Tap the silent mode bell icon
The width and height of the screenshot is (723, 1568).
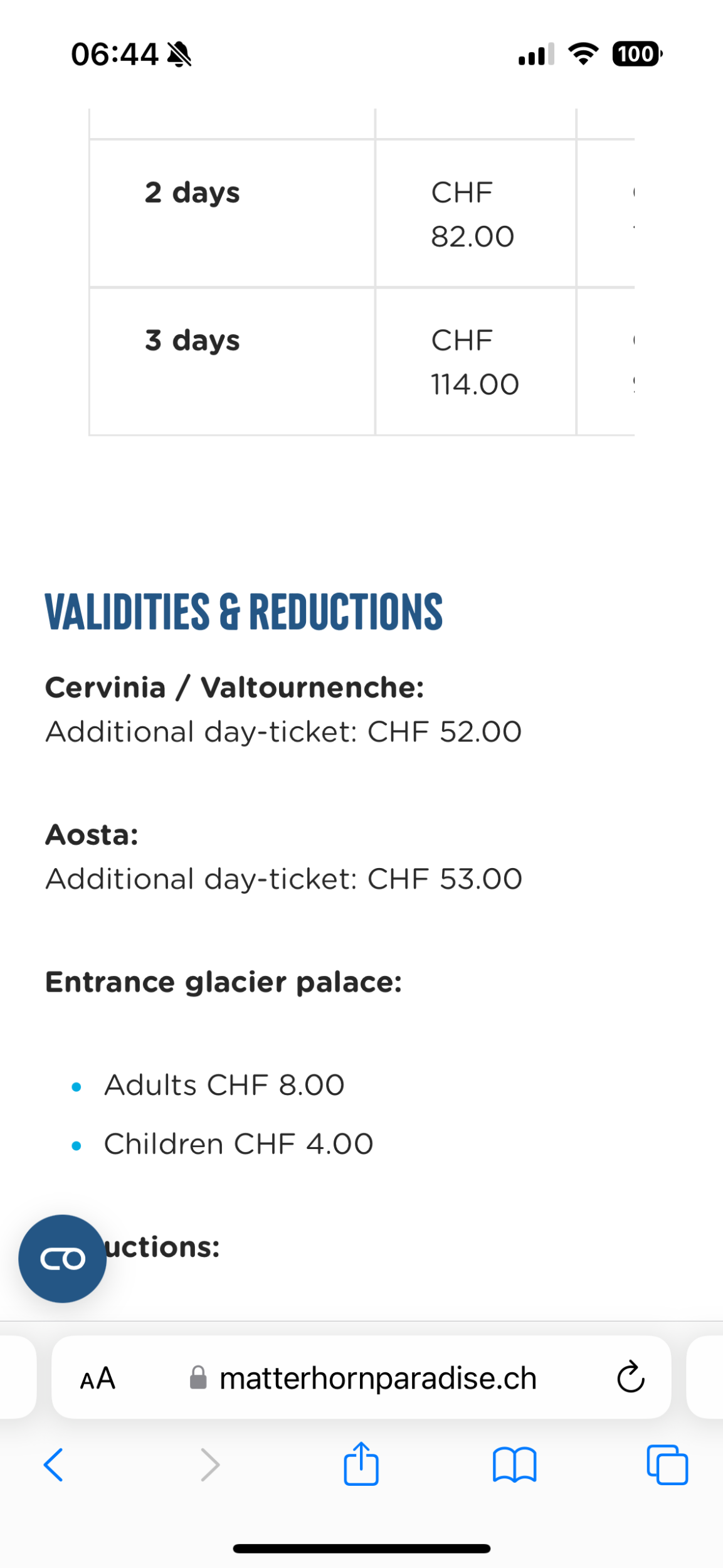[179, 55]
